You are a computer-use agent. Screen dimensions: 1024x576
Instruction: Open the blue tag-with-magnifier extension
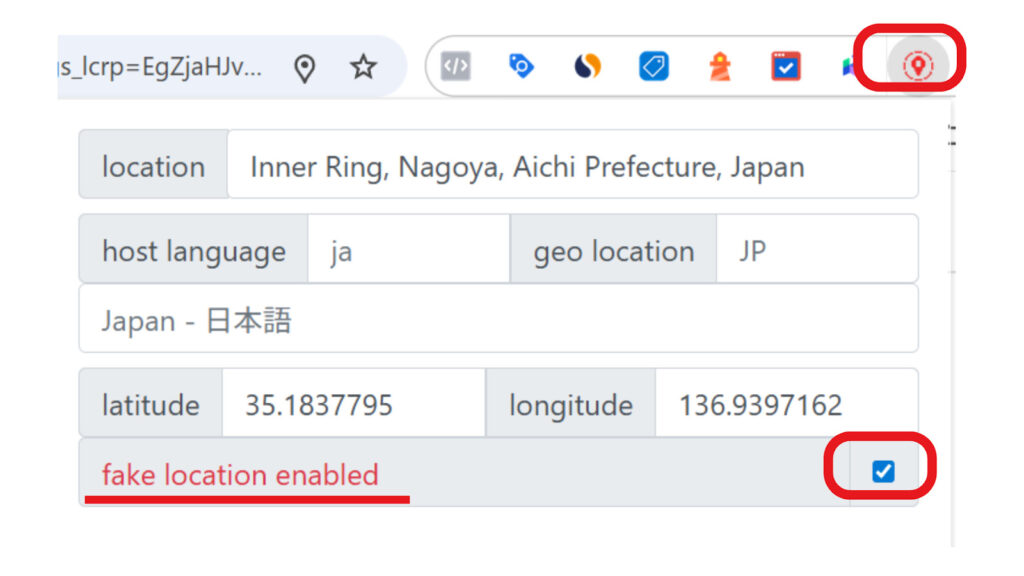click(x=521, y=67)
